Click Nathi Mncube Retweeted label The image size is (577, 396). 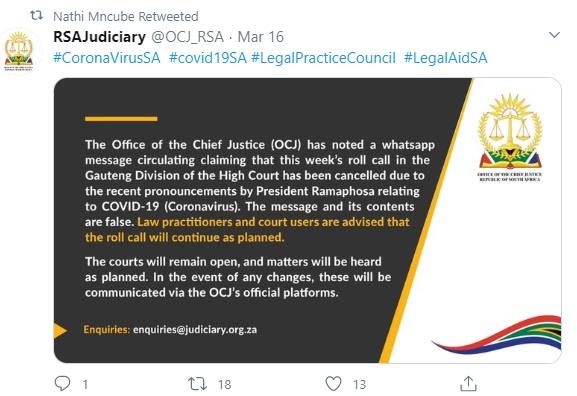pyautogui.click(x=126, y=16)
